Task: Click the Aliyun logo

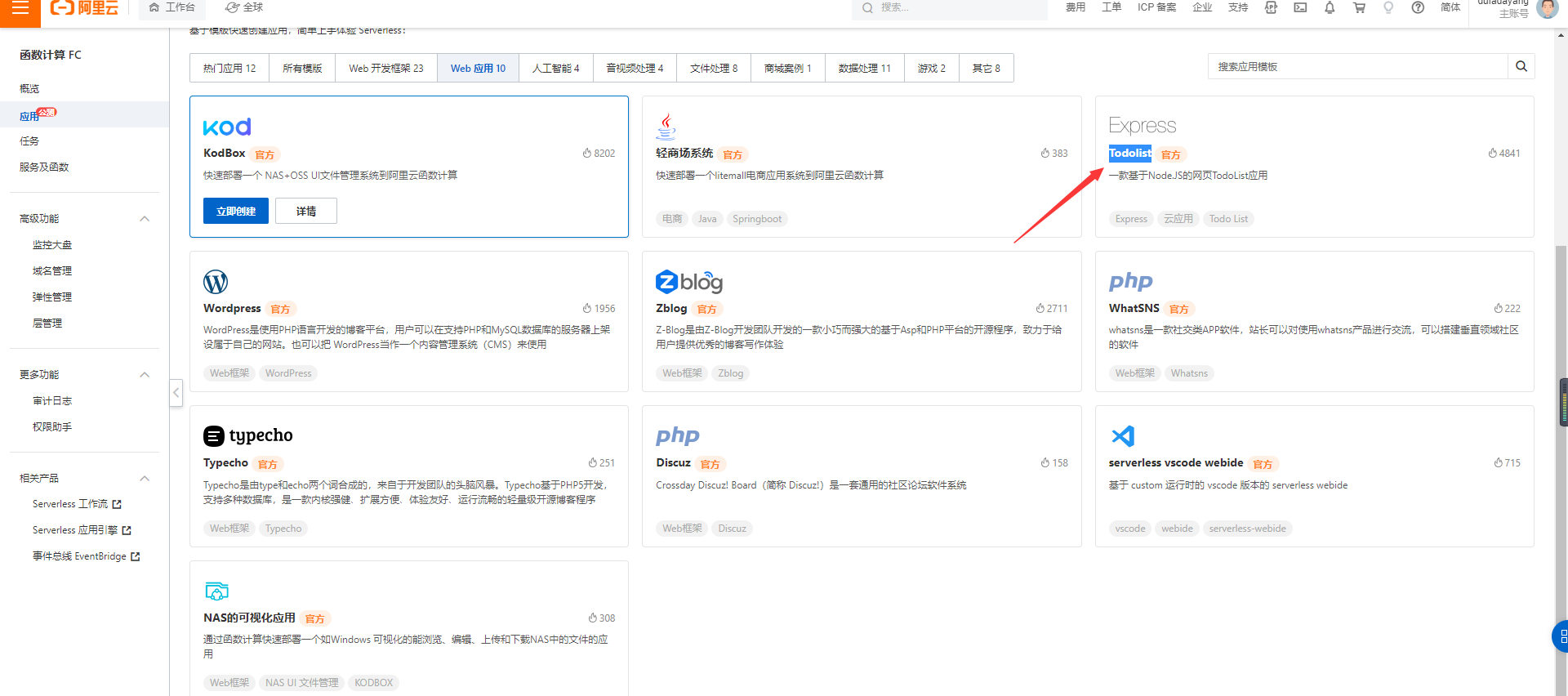Action: 85,8
